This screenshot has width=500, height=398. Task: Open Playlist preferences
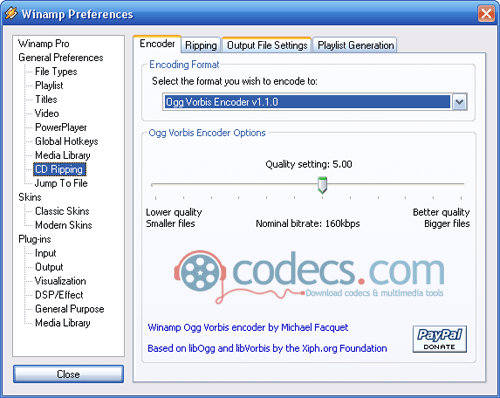49,85
